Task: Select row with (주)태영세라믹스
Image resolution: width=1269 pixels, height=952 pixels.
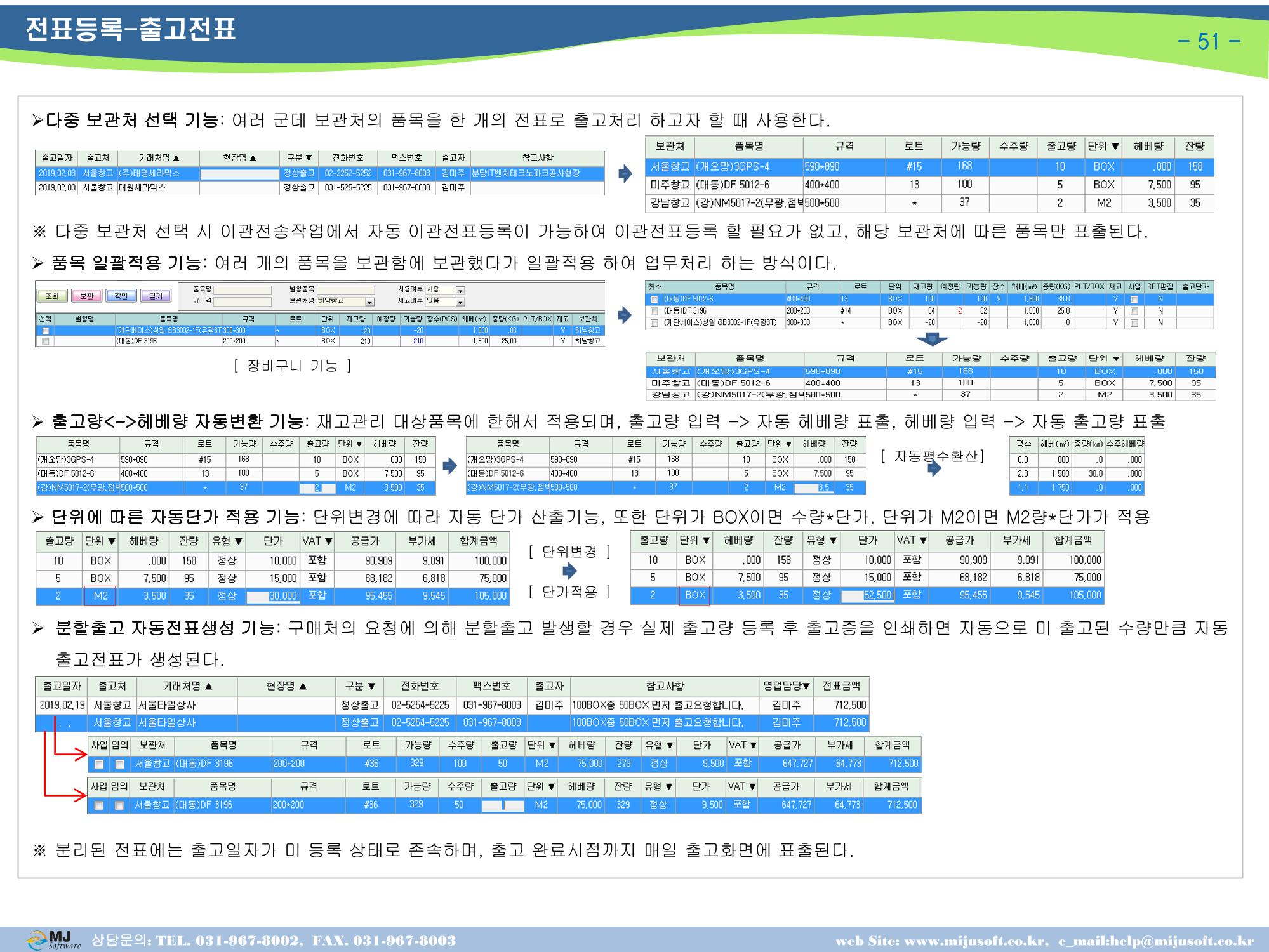Action: [x=319, y=173]
